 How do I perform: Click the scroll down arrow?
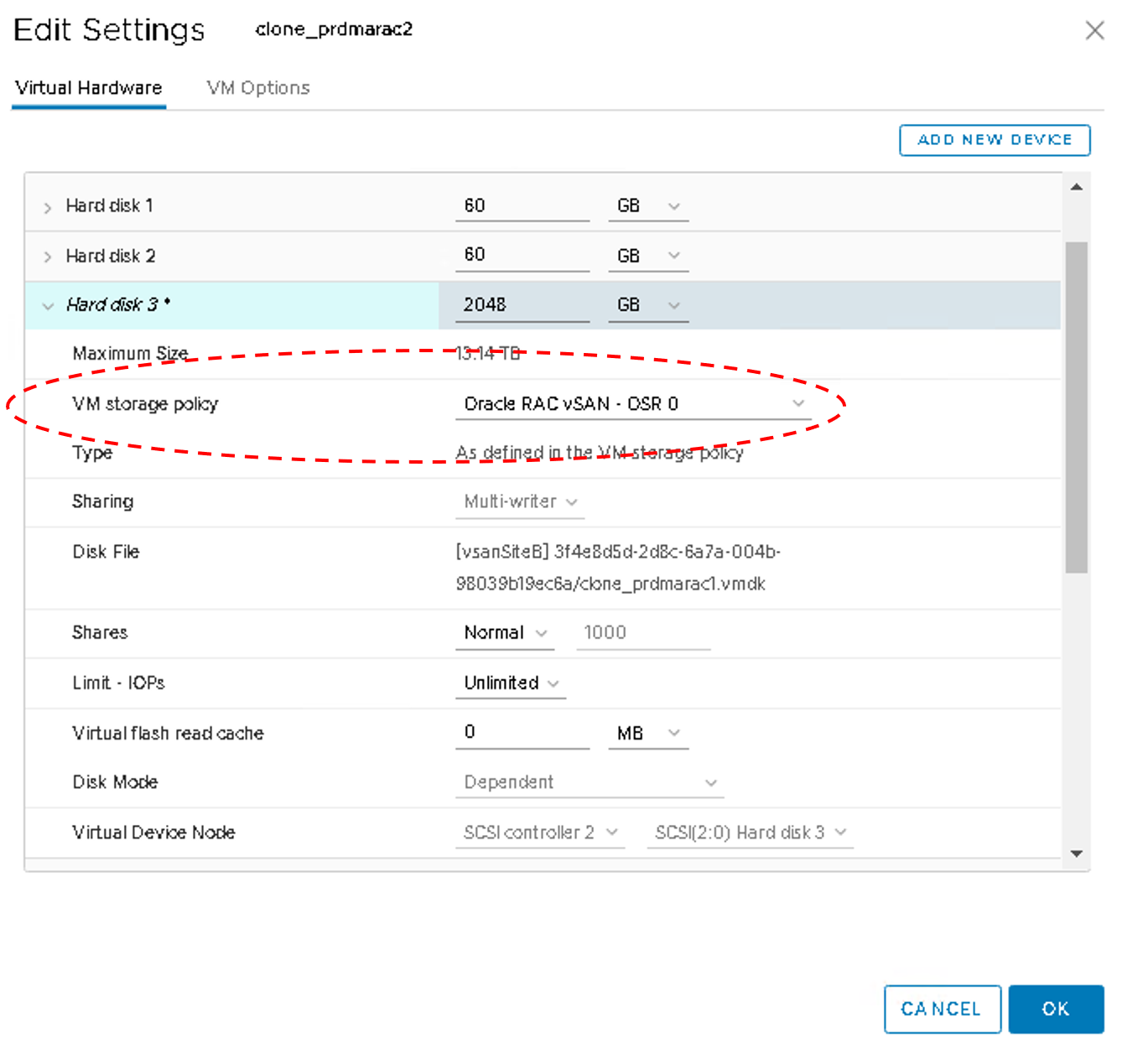tap(1077, 854)
